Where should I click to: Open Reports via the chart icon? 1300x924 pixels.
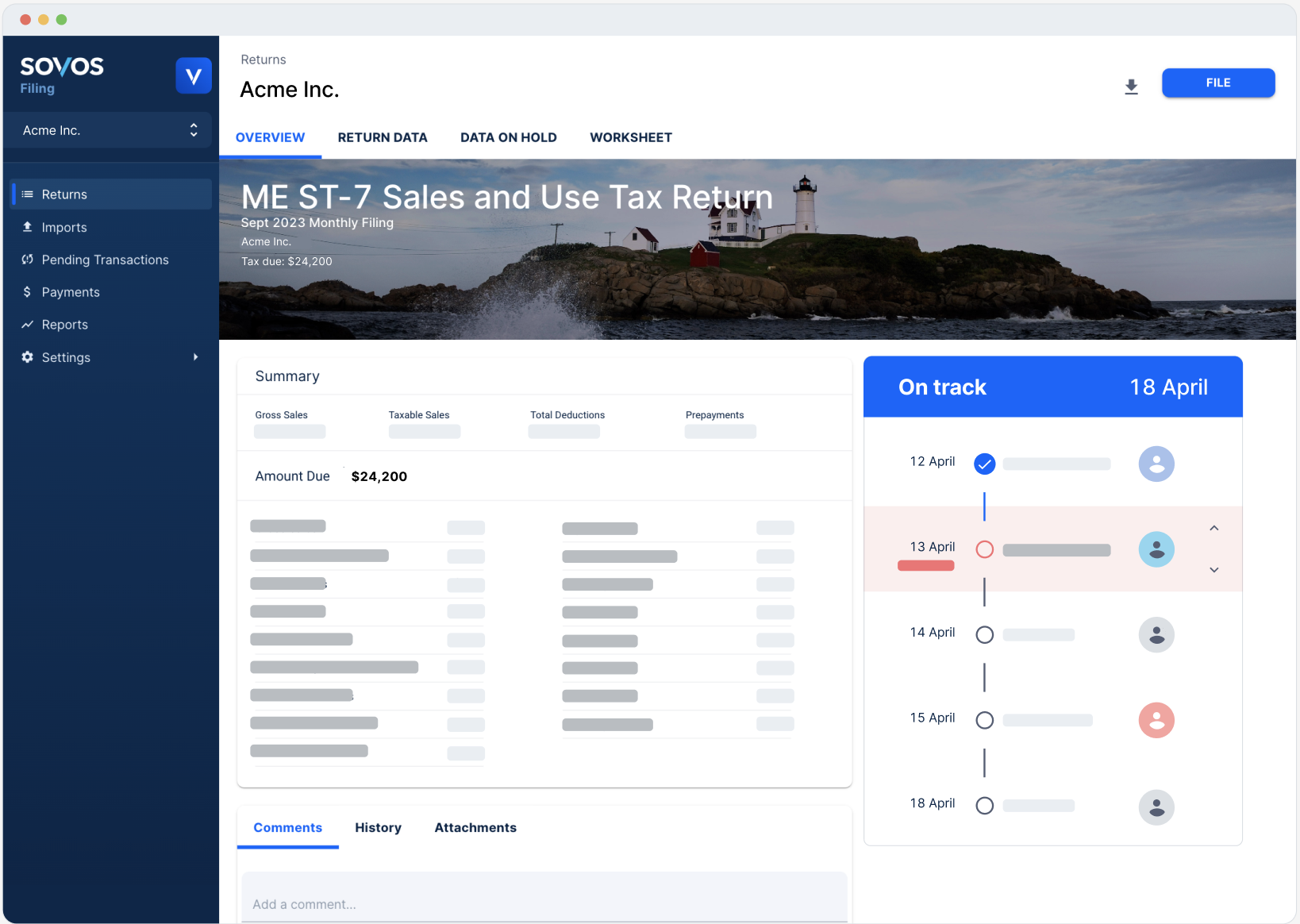(x=28, y=325)
